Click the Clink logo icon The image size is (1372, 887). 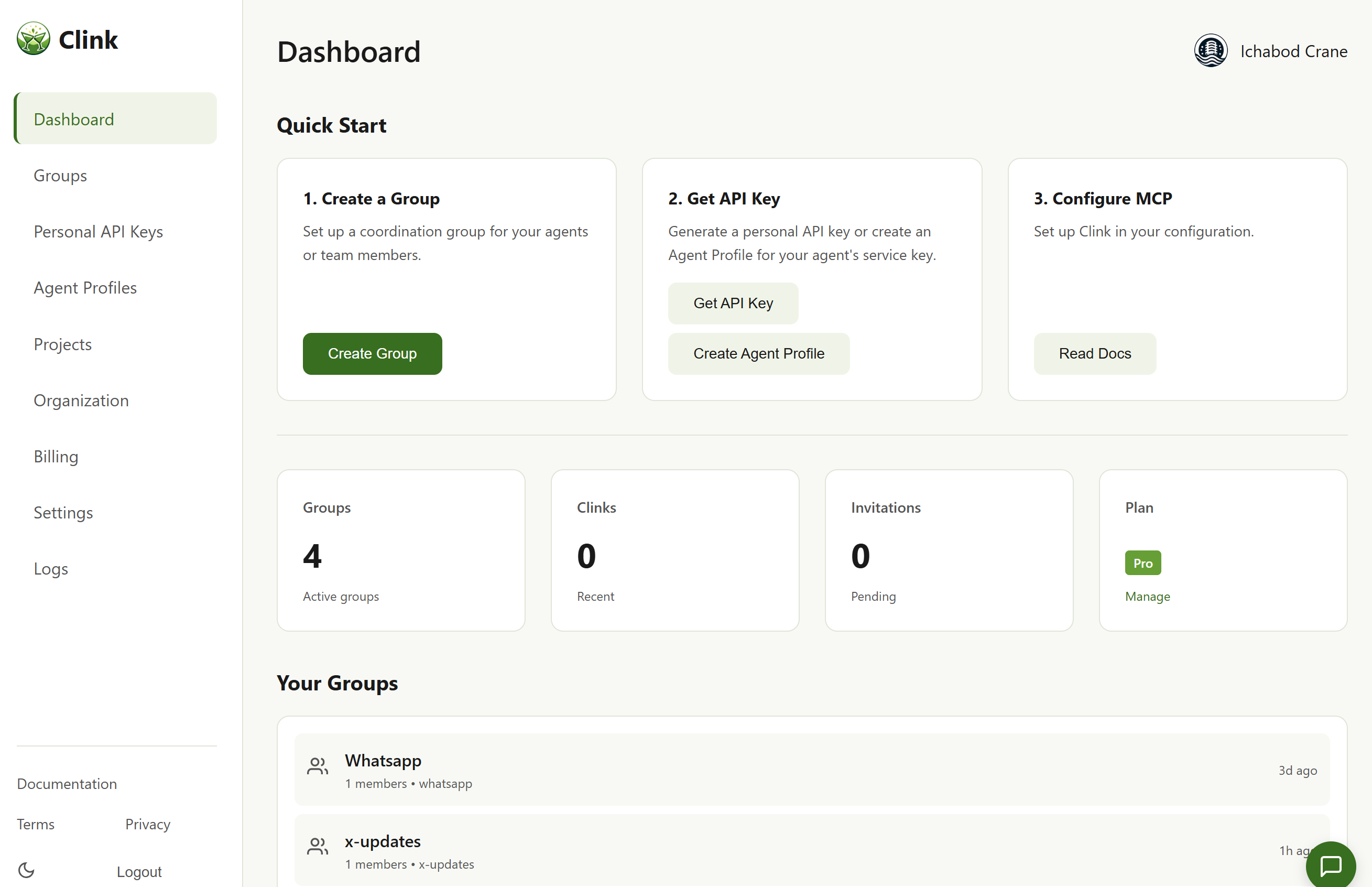pos(34,39)
